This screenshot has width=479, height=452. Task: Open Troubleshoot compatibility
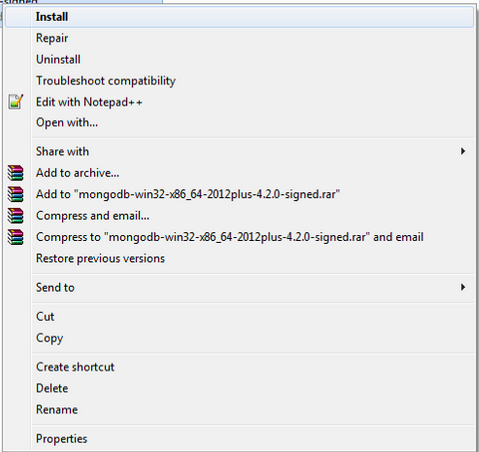tap(239, 81)
